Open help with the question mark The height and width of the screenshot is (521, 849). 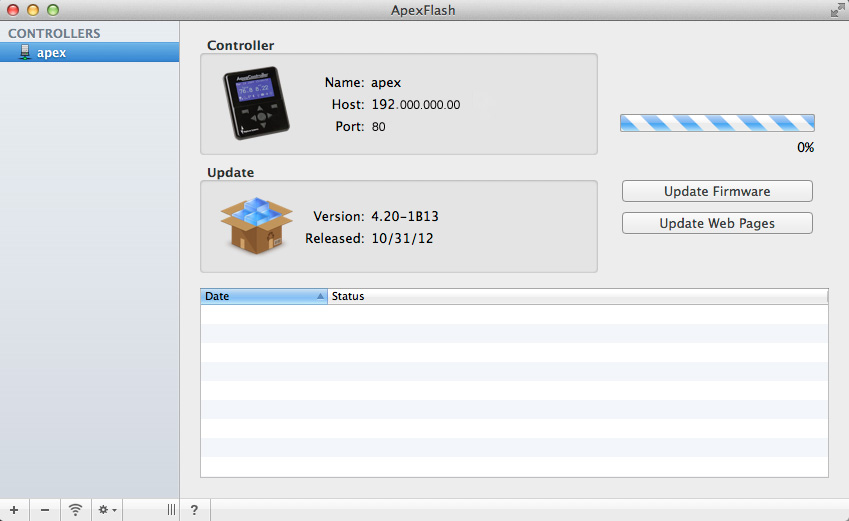(194, 510)
